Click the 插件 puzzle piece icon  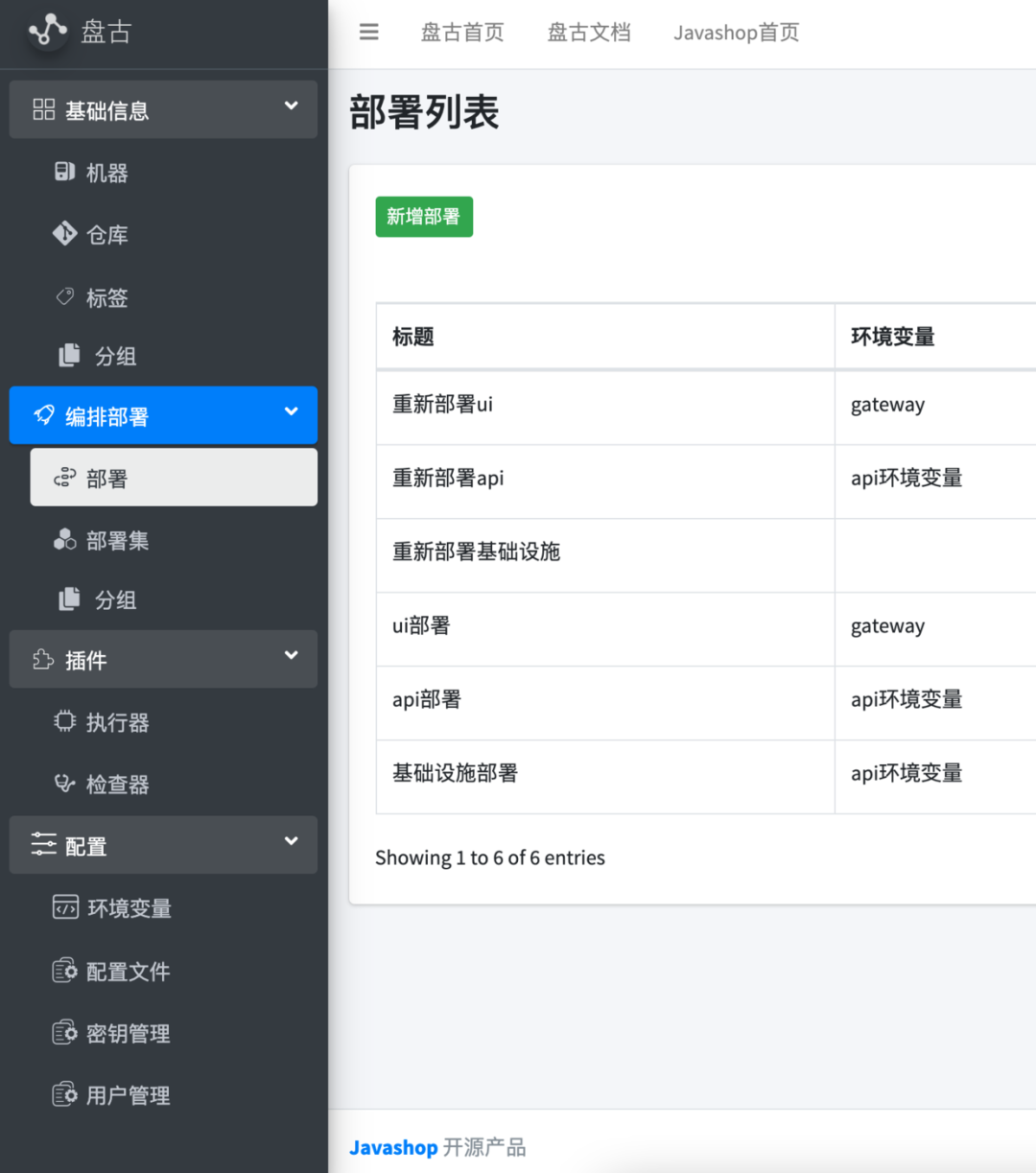[x=44, y=659]
